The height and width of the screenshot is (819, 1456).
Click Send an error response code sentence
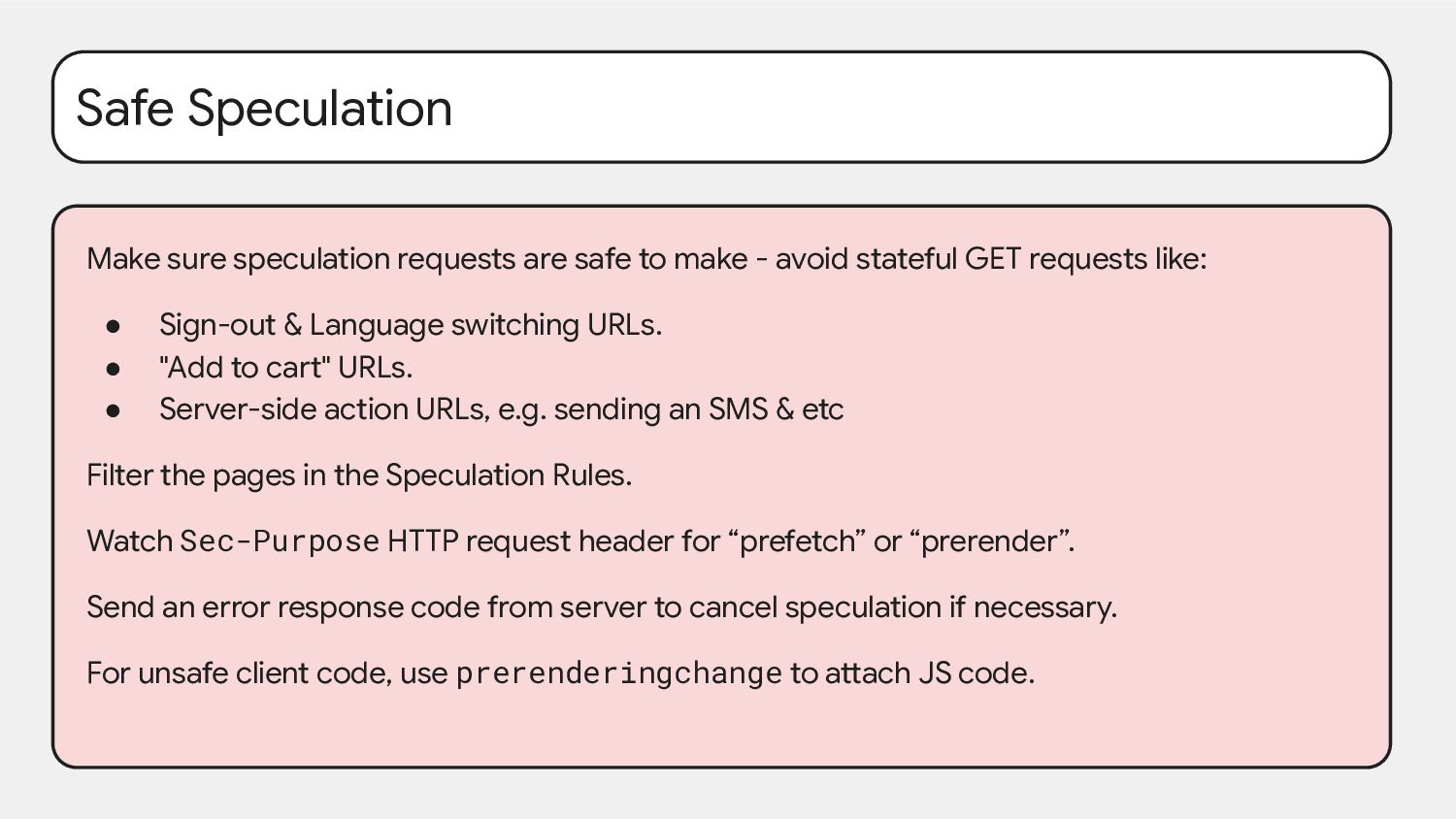(602, 607)
